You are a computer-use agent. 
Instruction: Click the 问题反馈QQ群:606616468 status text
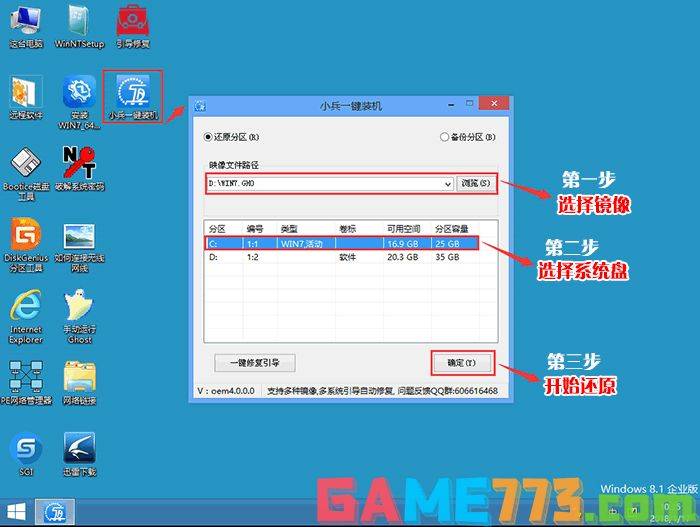pyautogui.click(x=447, y=391)
